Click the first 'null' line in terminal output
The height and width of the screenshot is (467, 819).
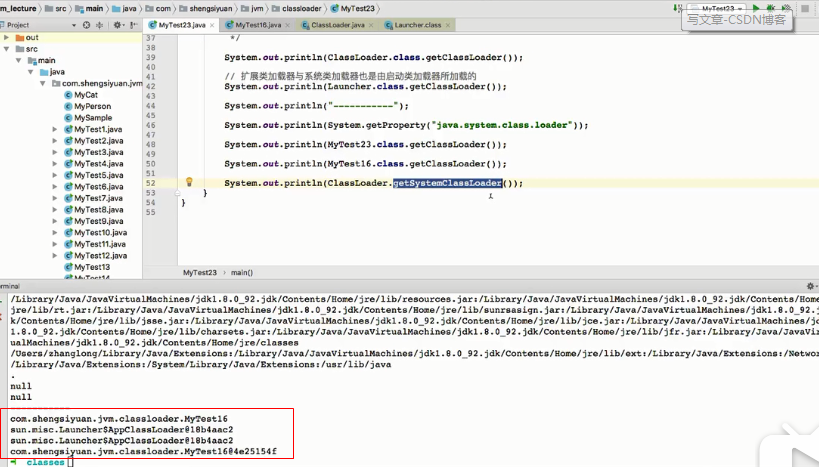21,386
